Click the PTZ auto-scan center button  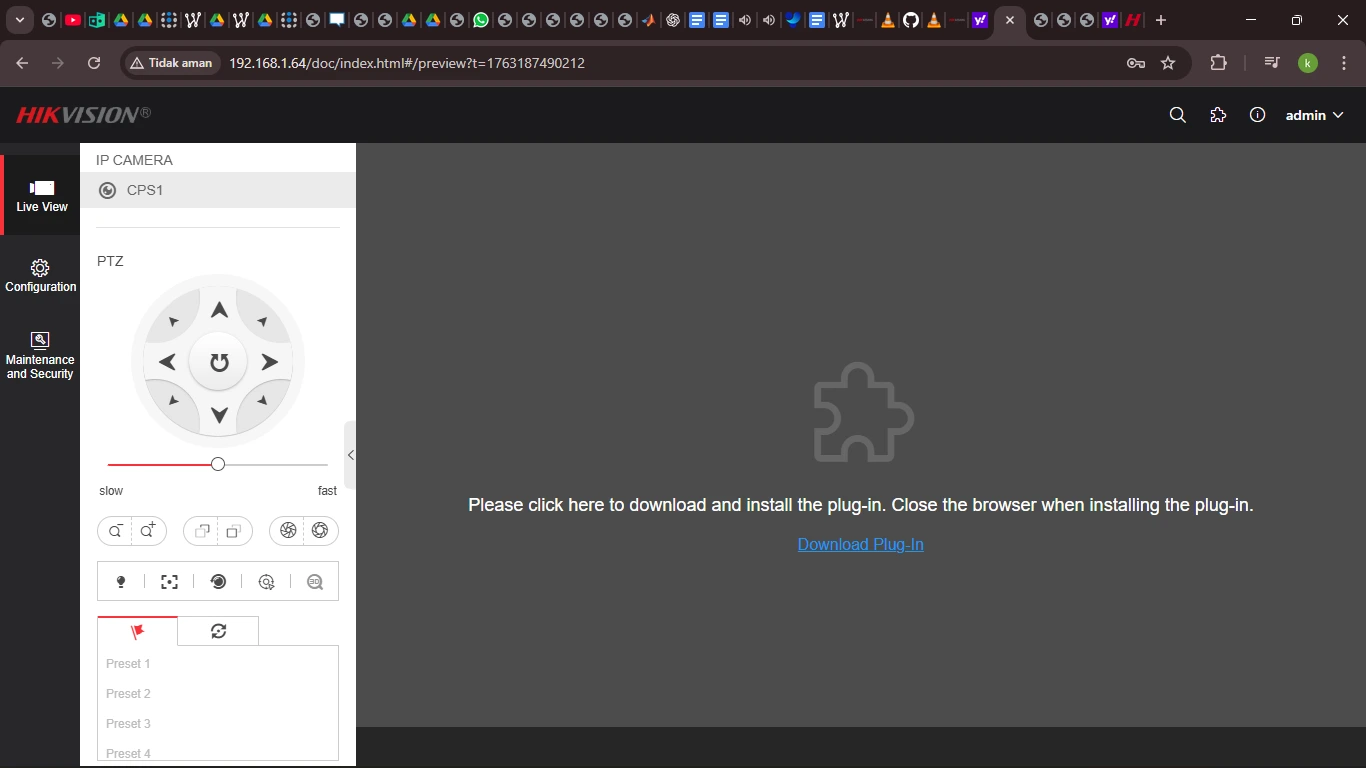(x=219, y=362)
